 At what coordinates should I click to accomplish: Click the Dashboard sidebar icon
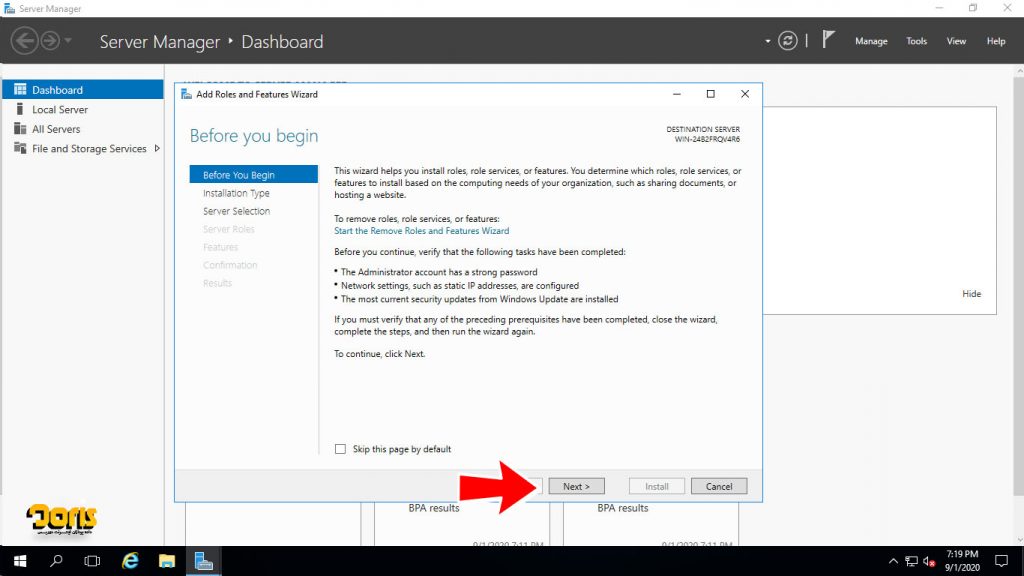(x=20, y=89)
